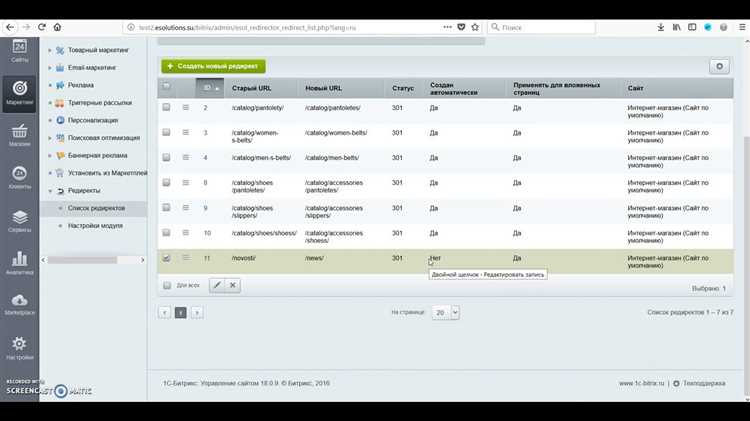Open browser home page icon

57,27
